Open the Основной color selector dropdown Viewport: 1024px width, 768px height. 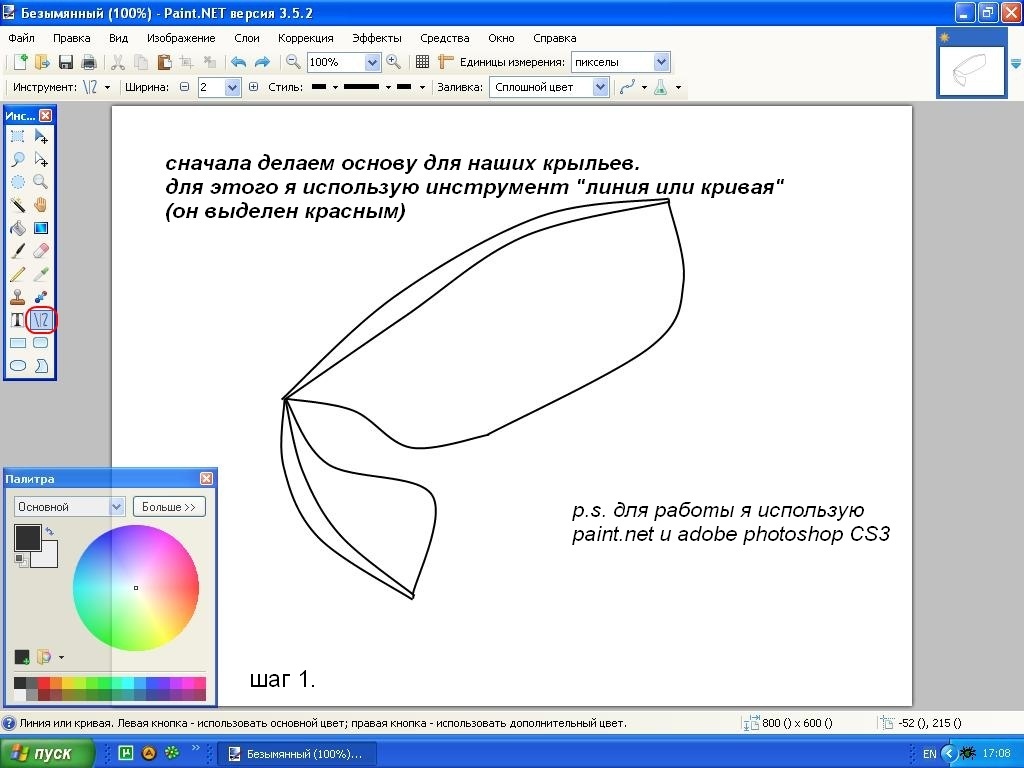(117, 507)
